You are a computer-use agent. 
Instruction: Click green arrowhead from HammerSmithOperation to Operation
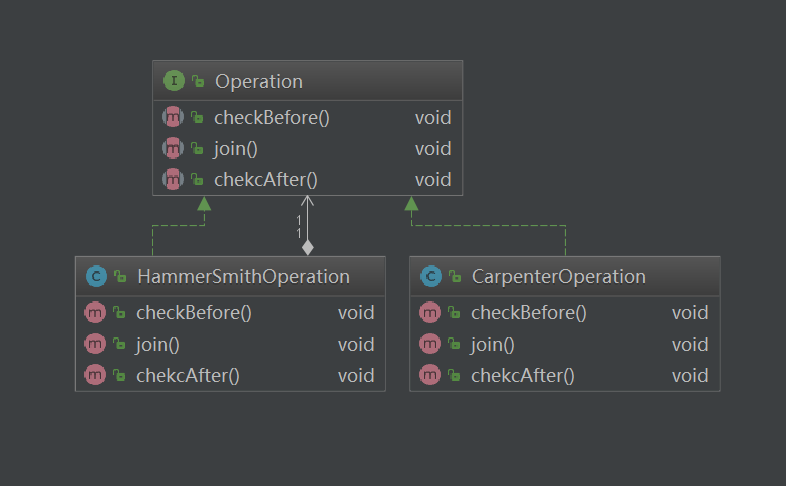pos(204,203)
